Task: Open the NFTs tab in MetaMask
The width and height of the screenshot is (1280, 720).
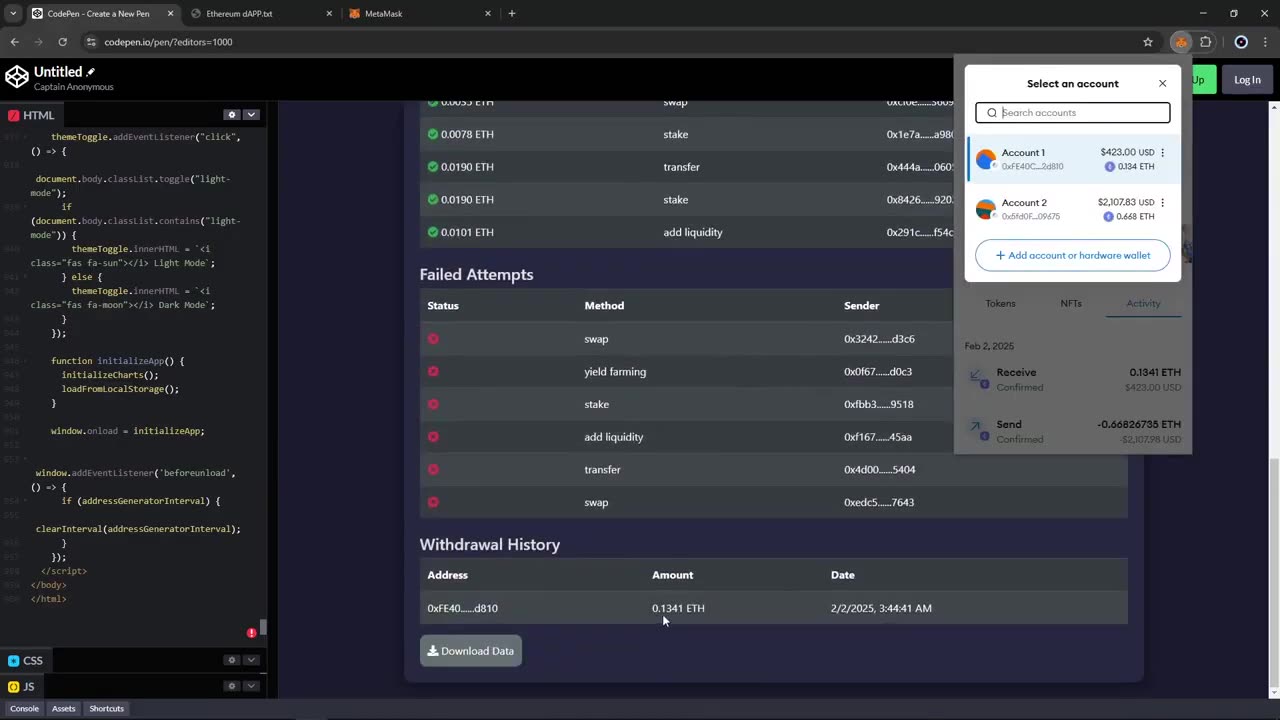Action: [1071, 304]
